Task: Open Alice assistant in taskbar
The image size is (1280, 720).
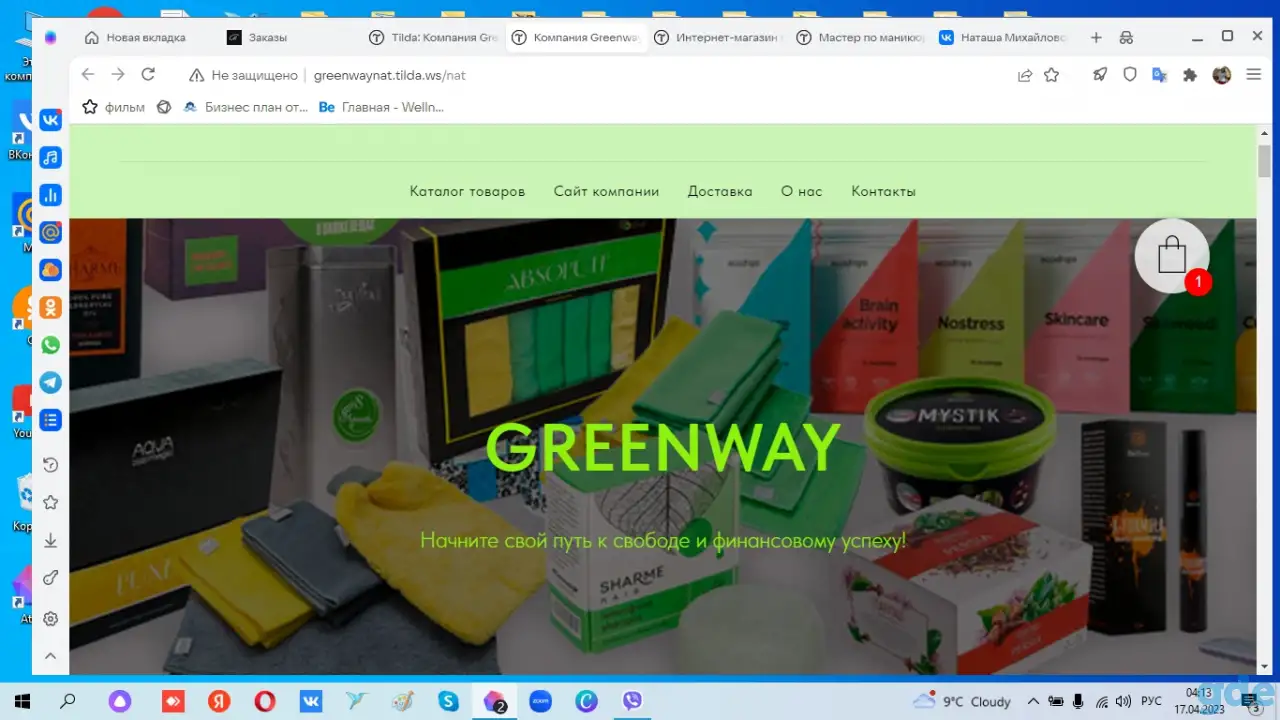Action: point(121,701)
